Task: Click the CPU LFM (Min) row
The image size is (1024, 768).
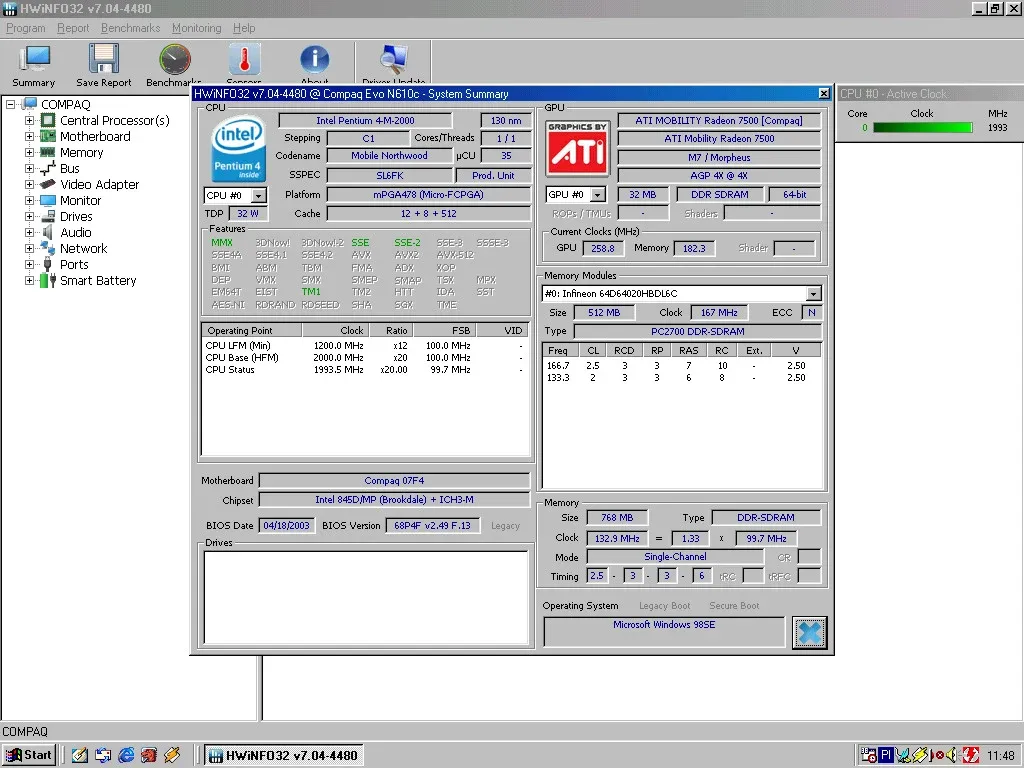Action: point(365,345)
